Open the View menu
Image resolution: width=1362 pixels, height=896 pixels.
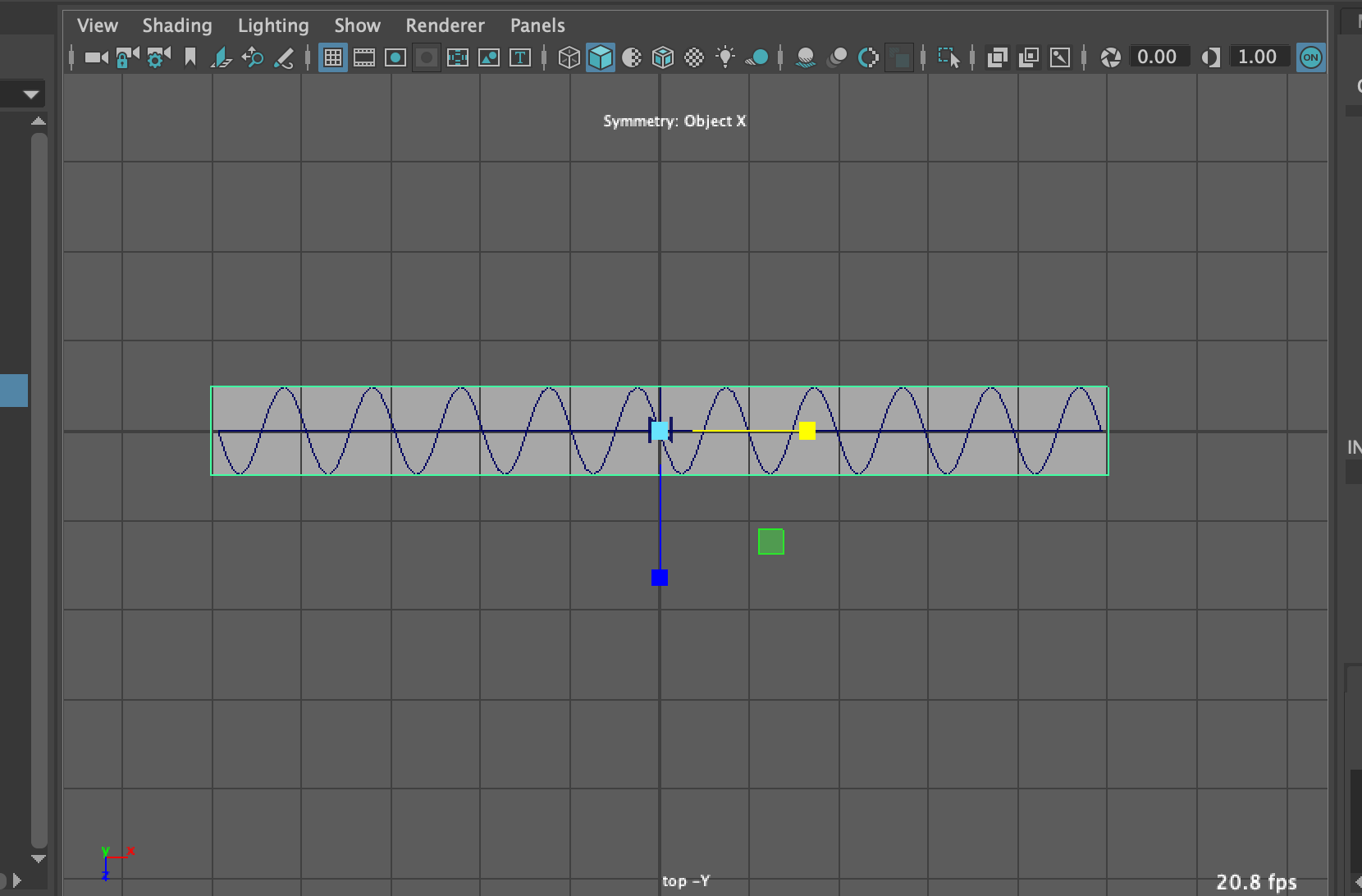pos(98,25)
